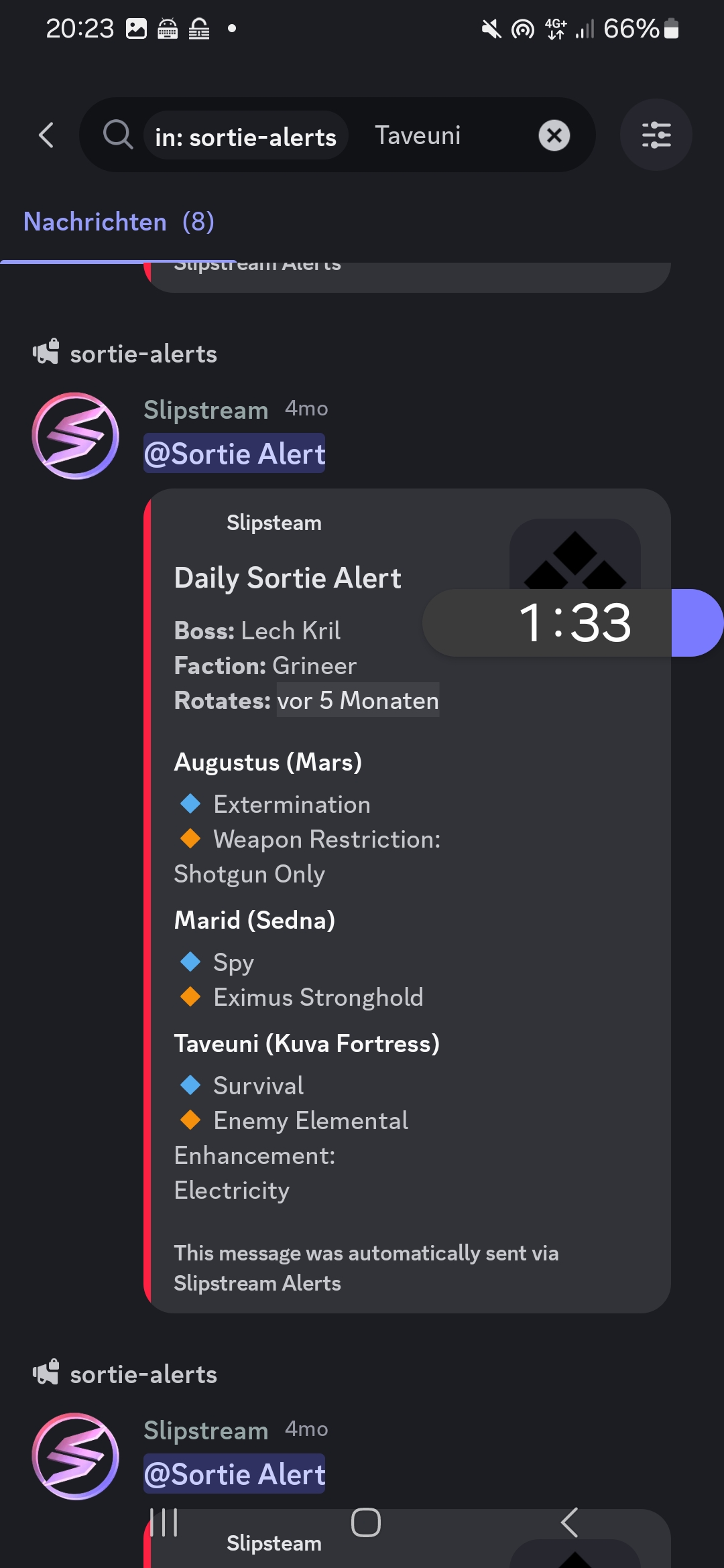Tap the first @Sortie Alert mention
The width and height of the screenshot is (724, 1568).
click(235, 454)
